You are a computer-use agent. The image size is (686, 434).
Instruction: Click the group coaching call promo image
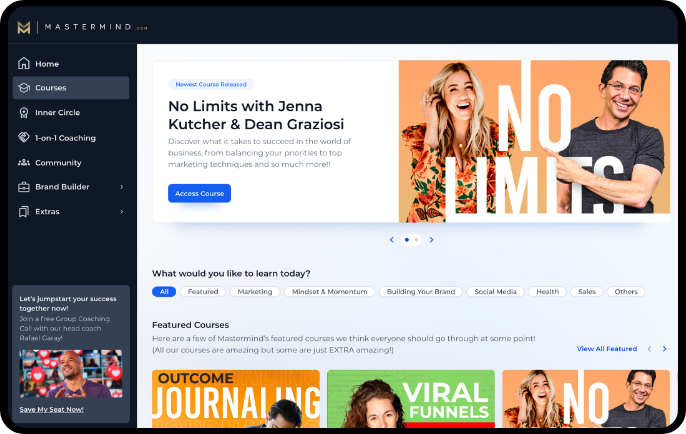(x=71, y=373)
